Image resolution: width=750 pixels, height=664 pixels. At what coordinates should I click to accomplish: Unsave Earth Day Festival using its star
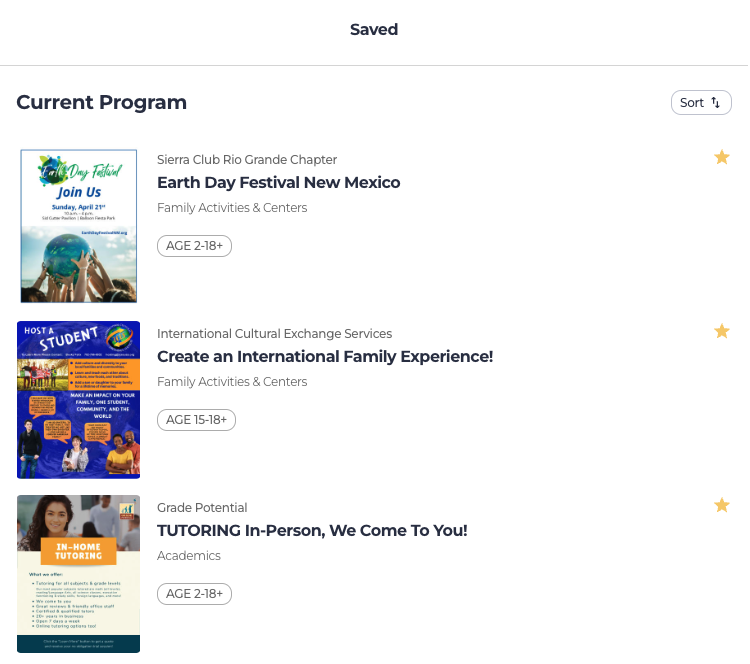click(722, 157)
